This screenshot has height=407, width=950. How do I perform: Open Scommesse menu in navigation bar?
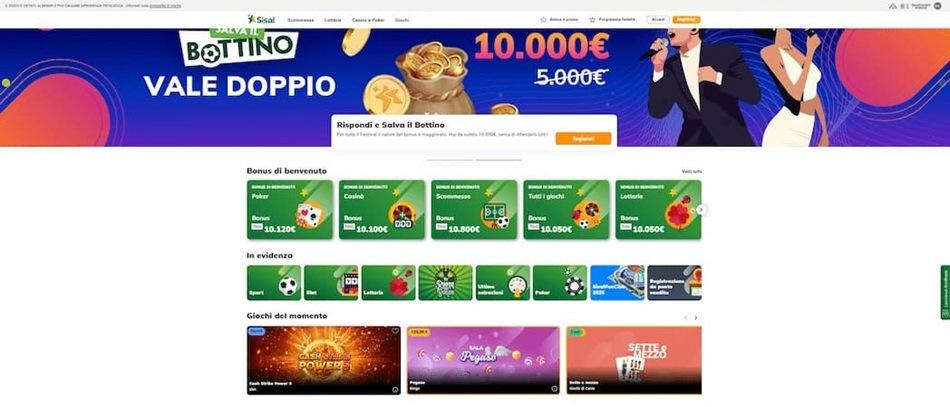[301, 20]
